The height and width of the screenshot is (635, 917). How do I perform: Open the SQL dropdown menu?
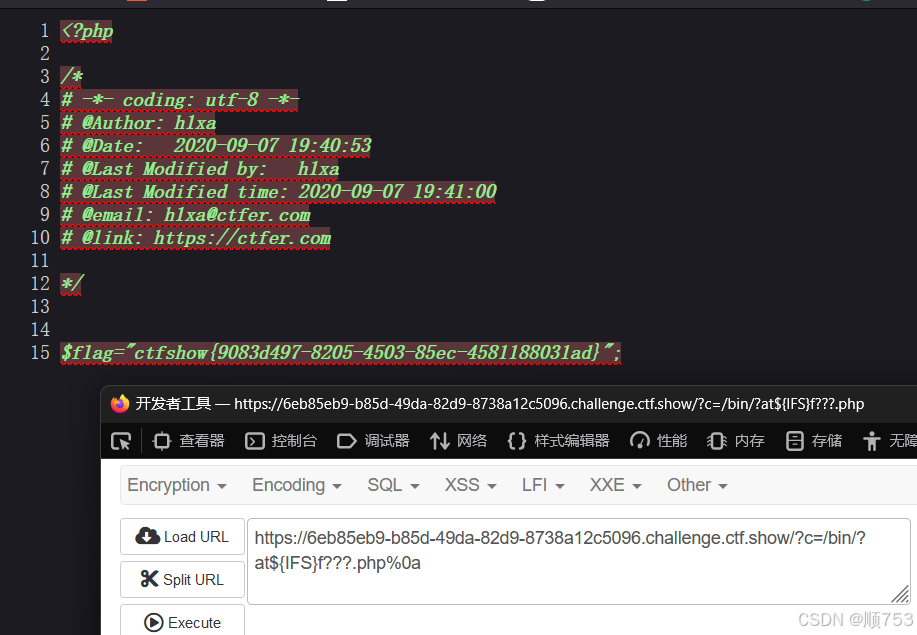coord(393,485)
